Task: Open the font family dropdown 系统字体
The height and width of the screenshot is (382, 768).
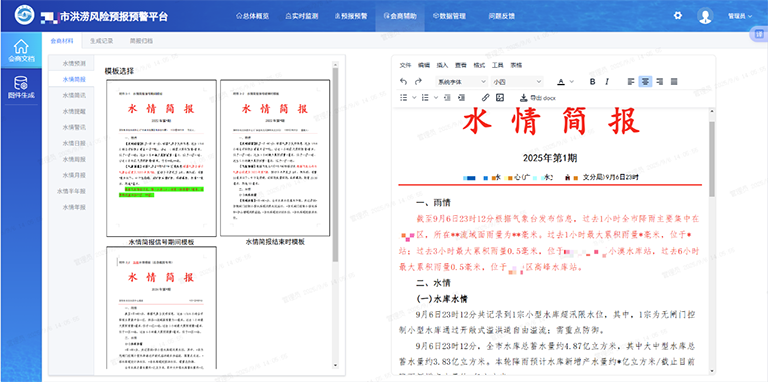Action: [x=461, y=82]
